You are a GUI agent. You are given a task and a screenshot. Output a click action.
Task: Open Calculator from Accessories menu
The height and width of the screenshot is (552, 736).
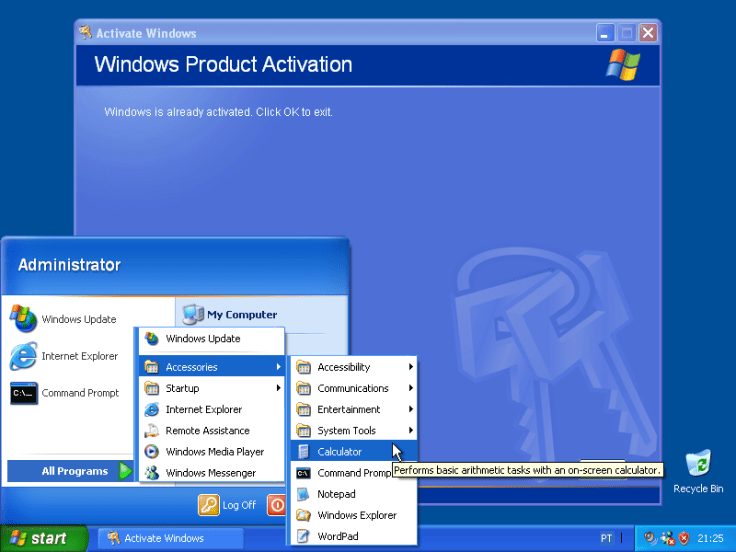click(x=340, y=452)
